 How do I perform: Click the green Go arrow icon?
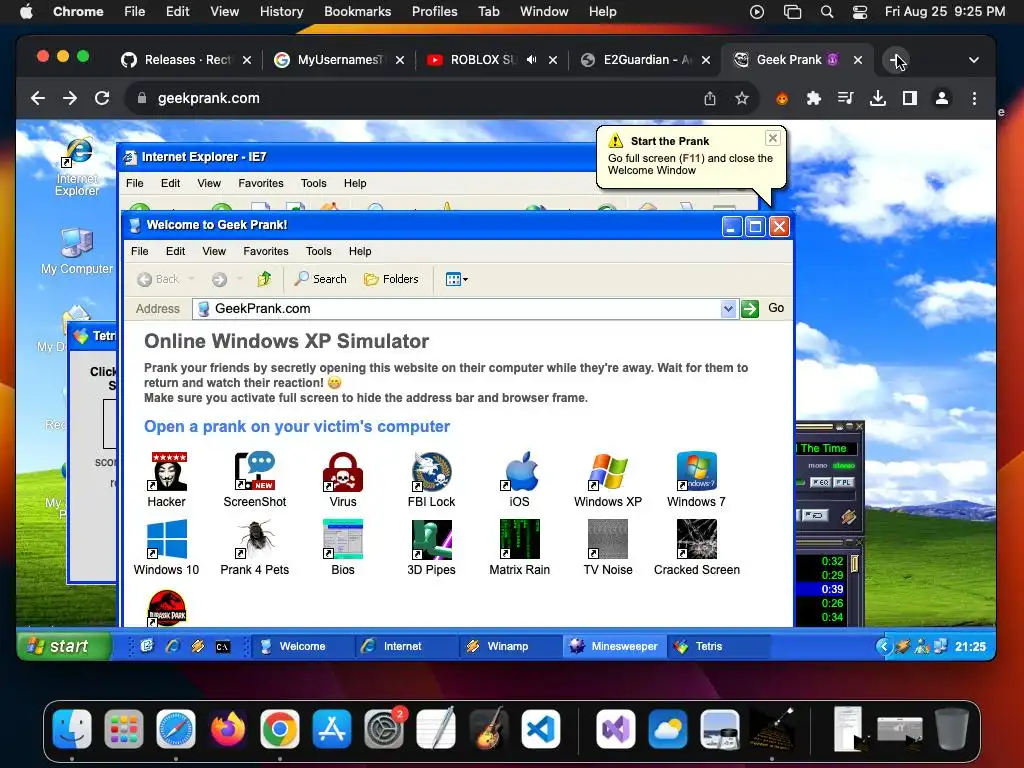750,309
